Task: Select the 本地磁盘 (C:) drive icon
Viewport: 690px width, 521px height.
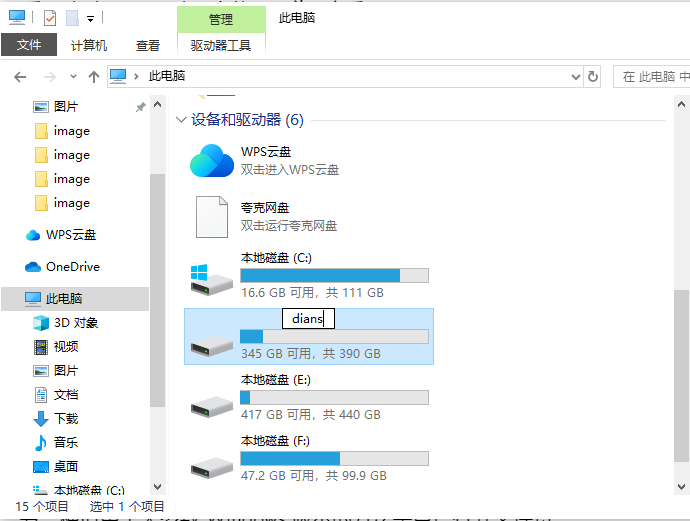Action: [x=212, y=280]
